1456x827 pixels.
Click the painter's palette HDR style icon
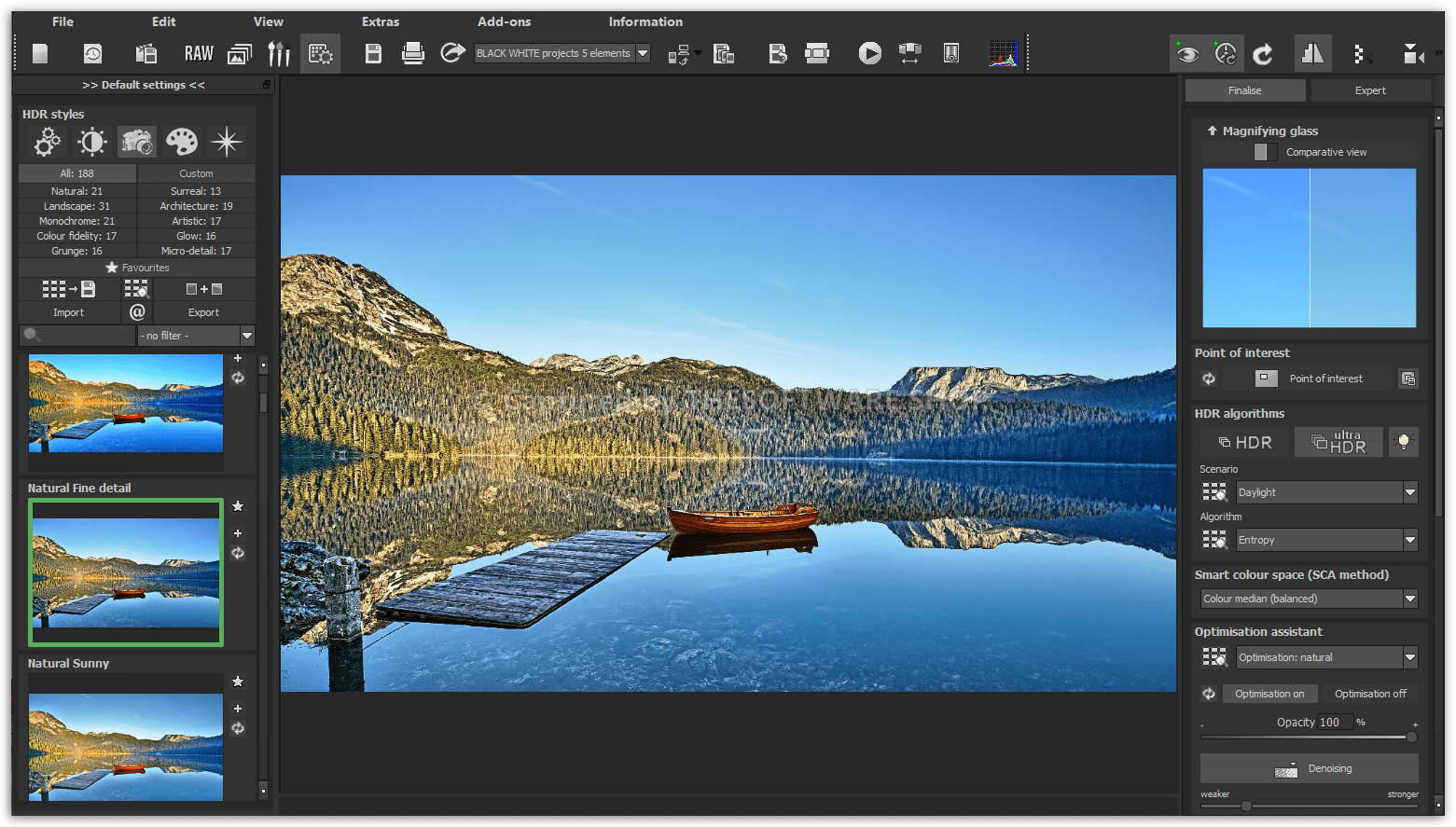coord(181,142)
